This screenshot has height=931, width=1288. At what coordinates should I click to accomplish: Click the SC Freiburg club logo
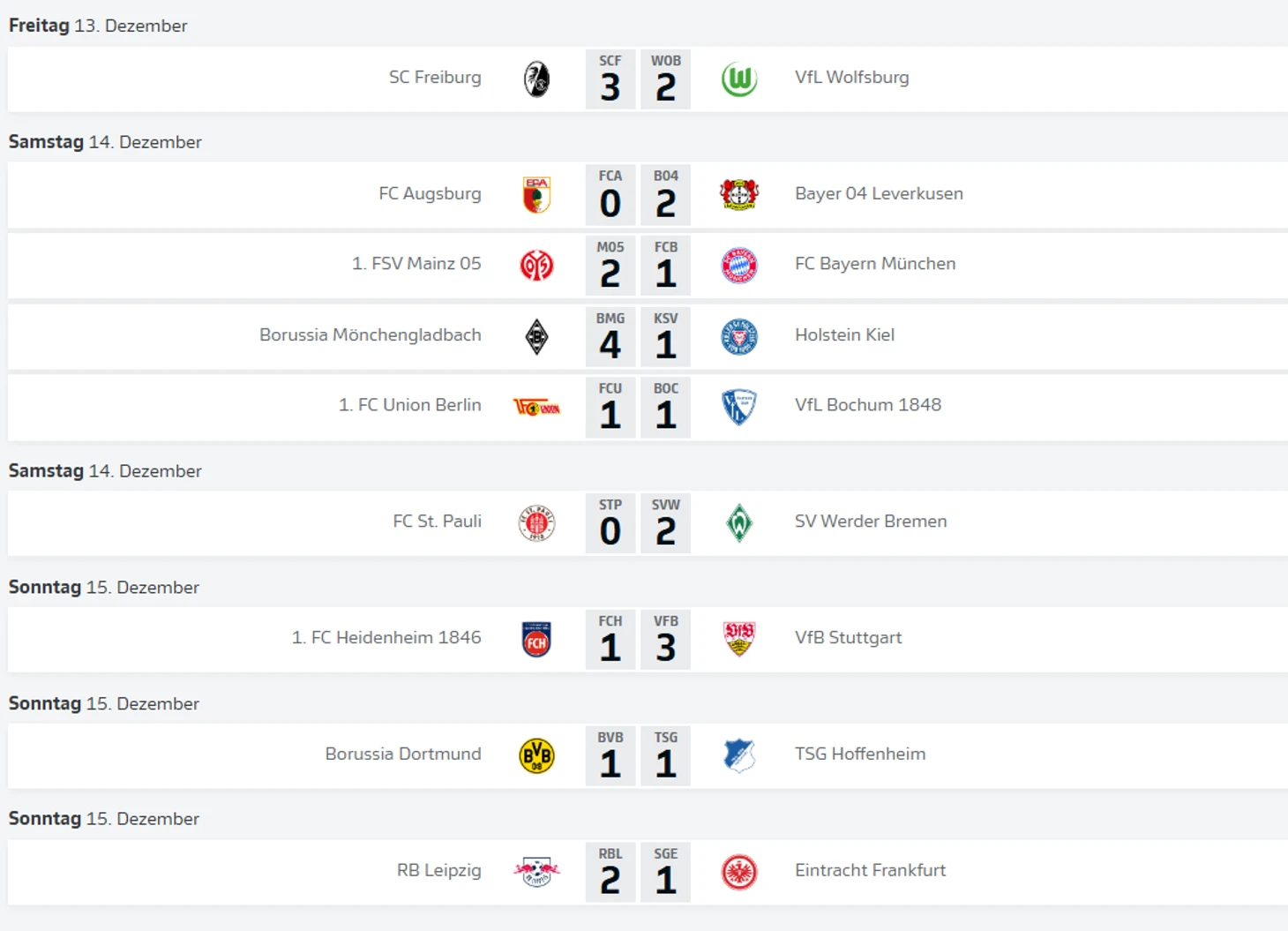[536, 79]
